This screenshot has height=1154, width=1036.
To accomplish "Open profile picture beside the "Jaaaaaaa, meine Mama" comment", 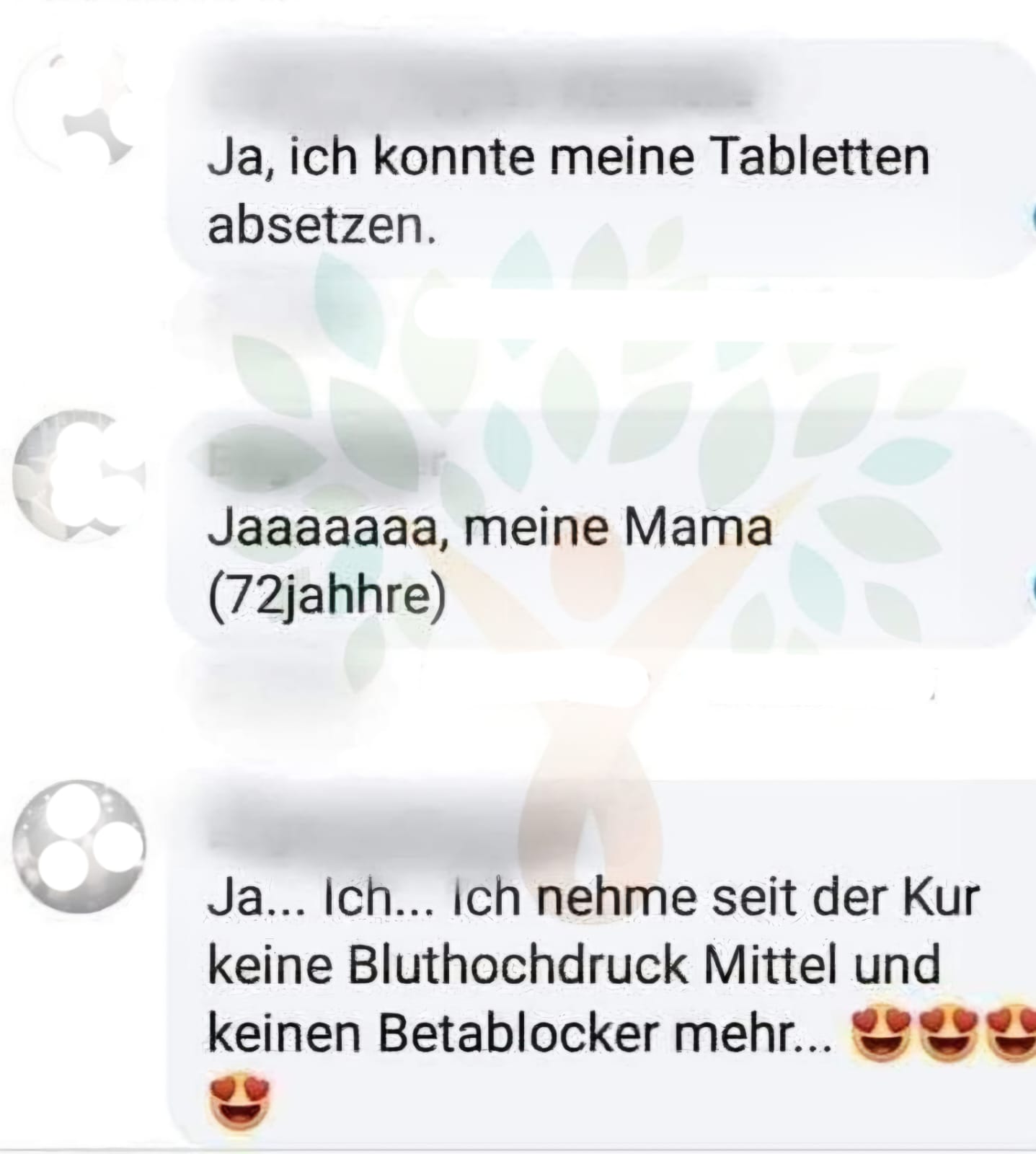I will click(x=79, y=477).
